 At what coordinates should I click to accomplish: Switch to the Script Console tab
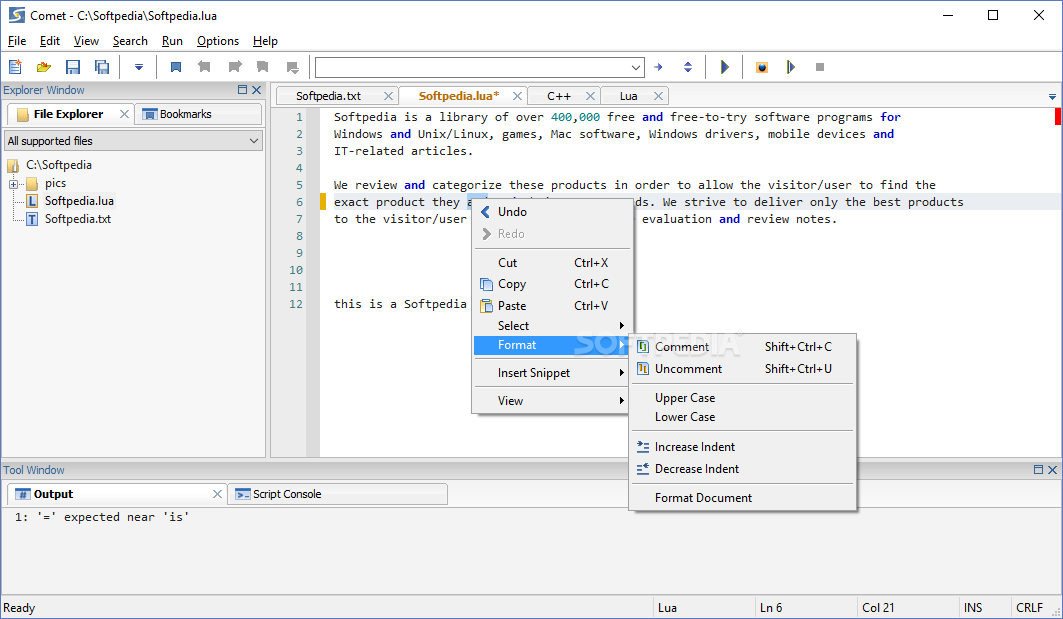click(x=338, y=494)
